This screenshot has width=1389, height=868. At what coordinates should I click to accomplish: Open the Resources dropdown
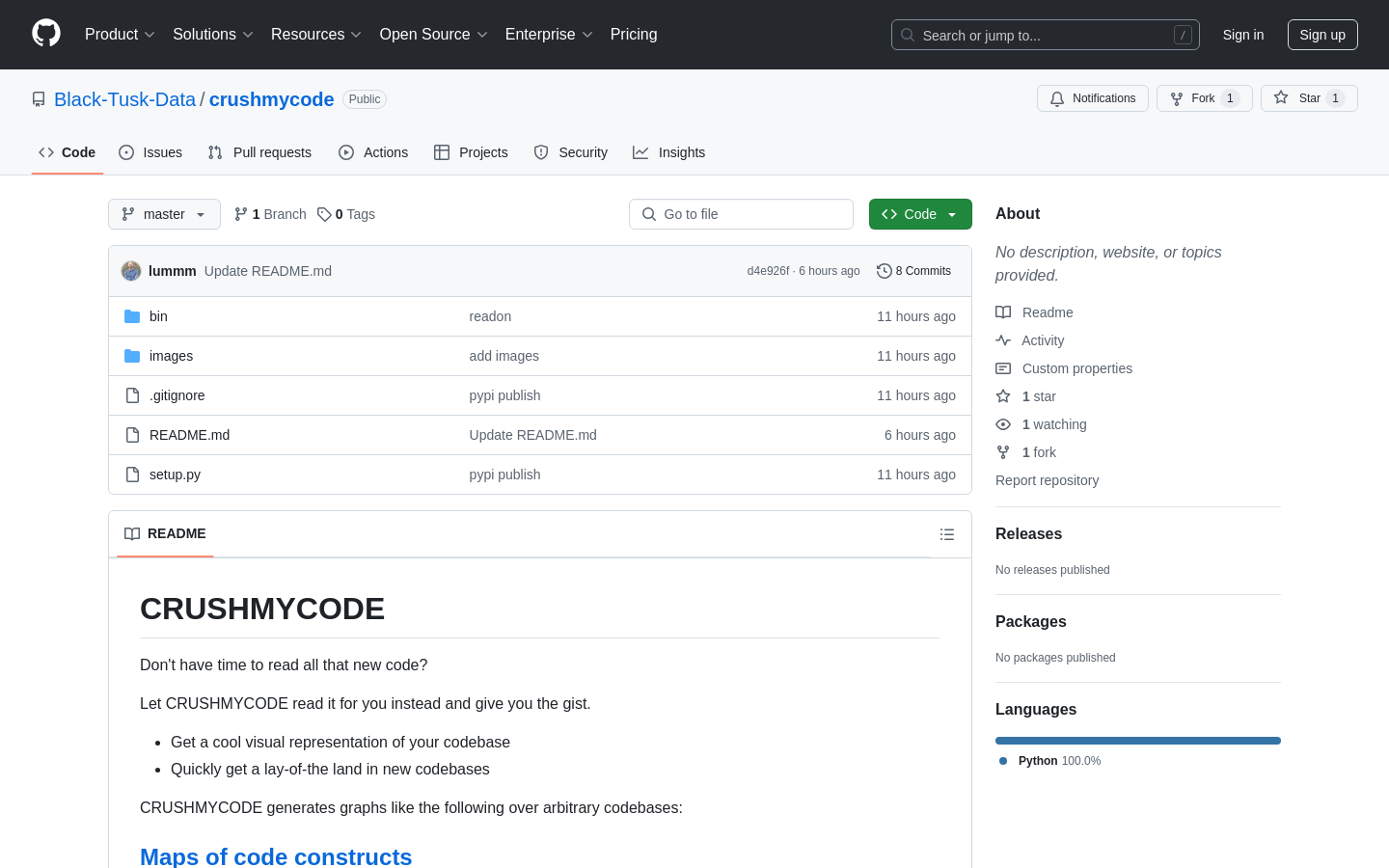316,35
